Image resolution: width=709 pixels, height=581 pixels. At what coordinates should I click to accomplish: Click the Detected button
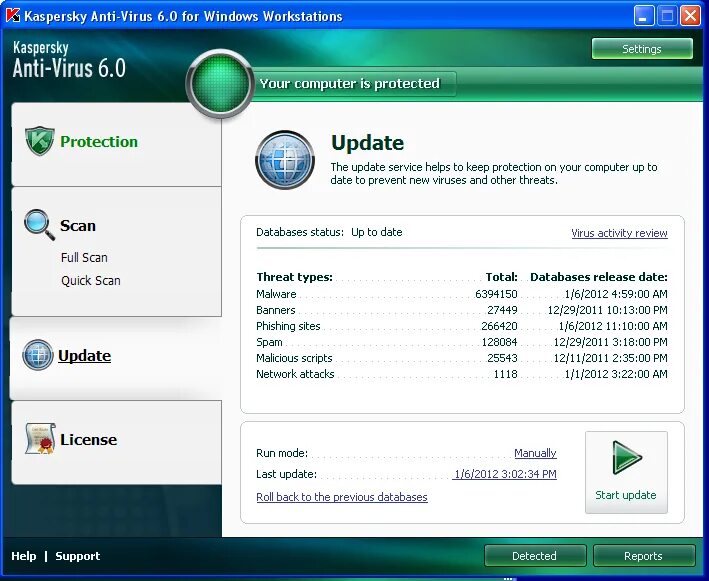point(535,556)
